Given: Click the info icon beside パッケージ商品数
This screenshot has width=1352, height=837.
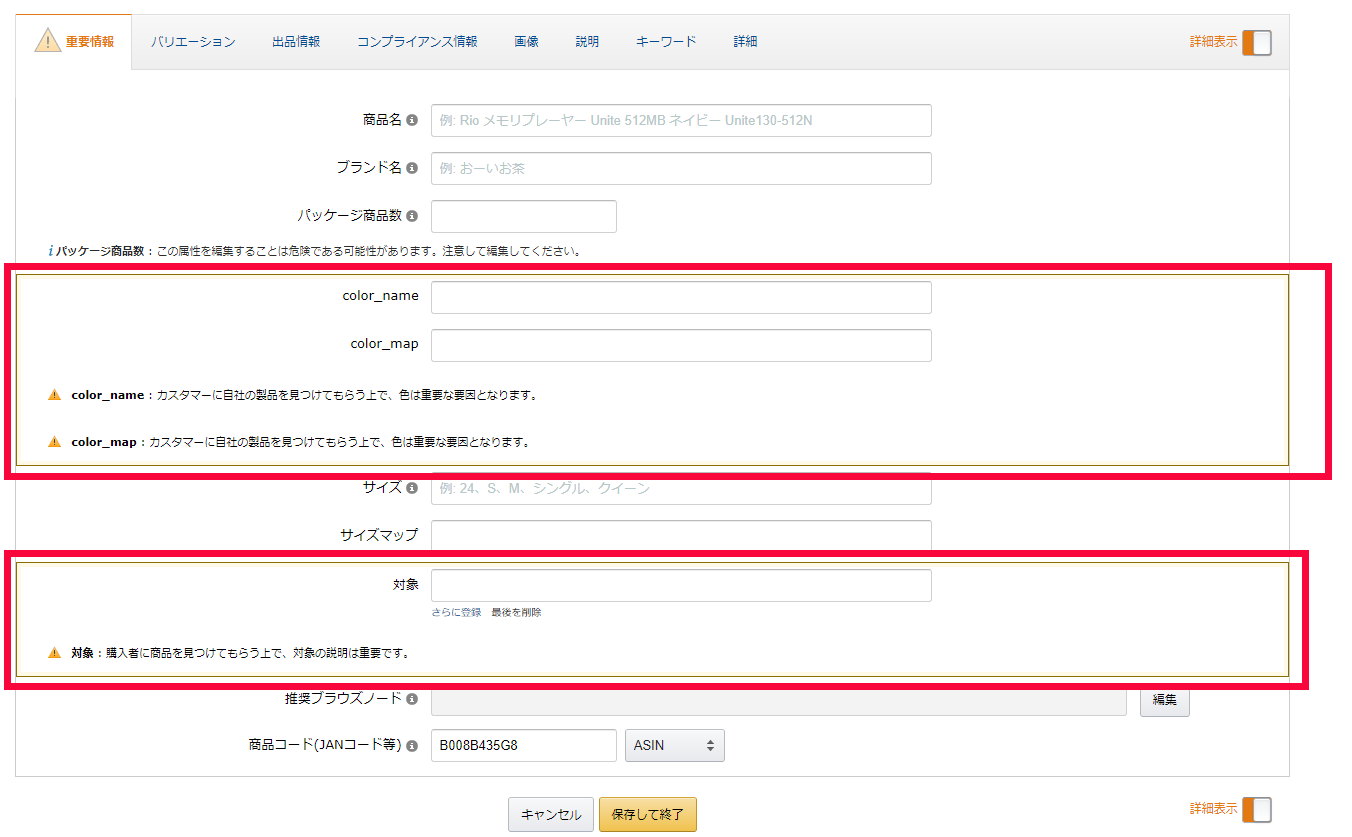Looking at the screenshot, I should [412, 216].
